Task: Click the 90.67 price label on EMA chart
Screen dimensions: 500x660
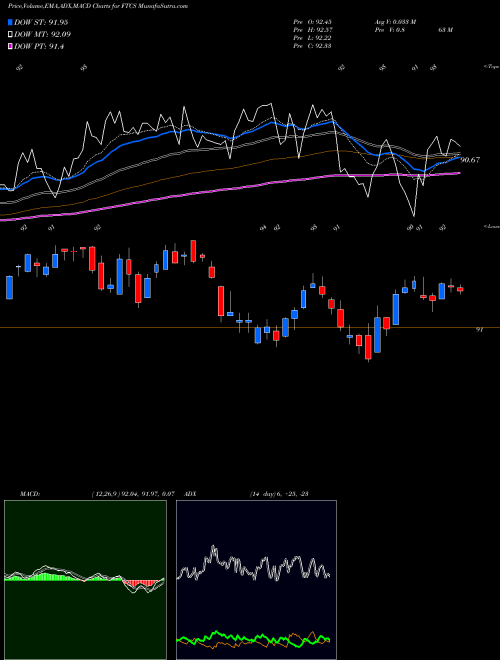Action: point(470,160)
